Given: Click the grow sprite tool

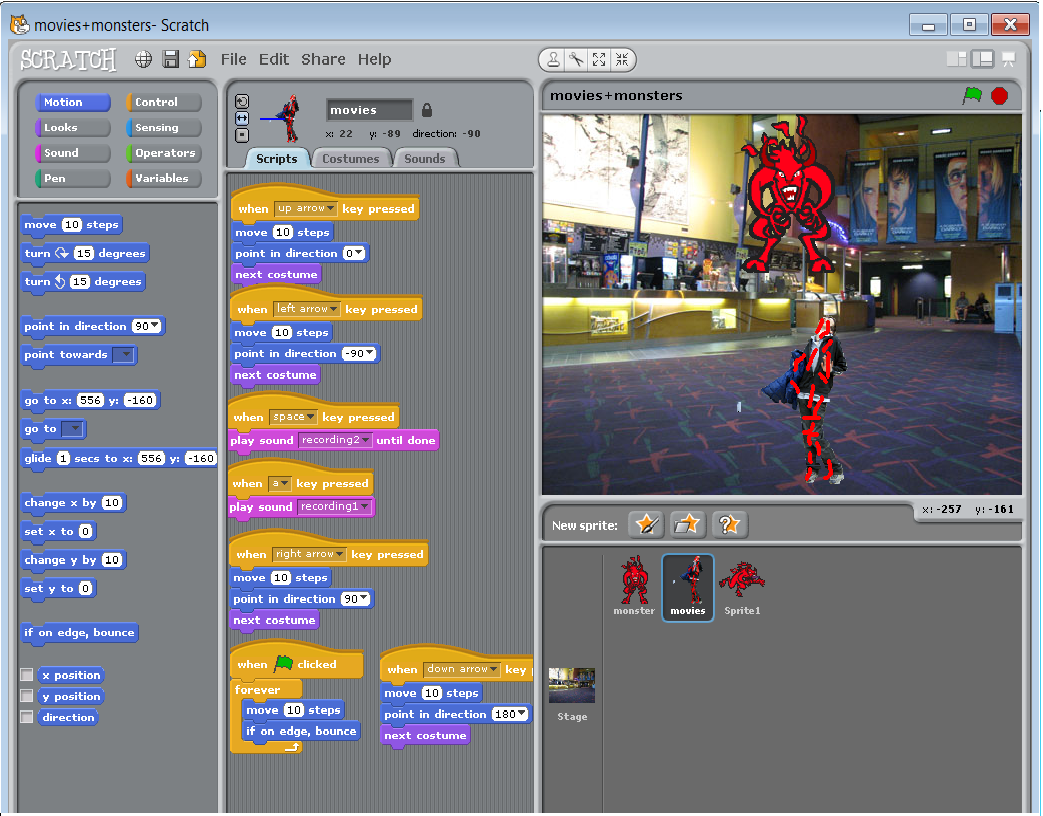Looking at the screenshot, I should point(598,59).
